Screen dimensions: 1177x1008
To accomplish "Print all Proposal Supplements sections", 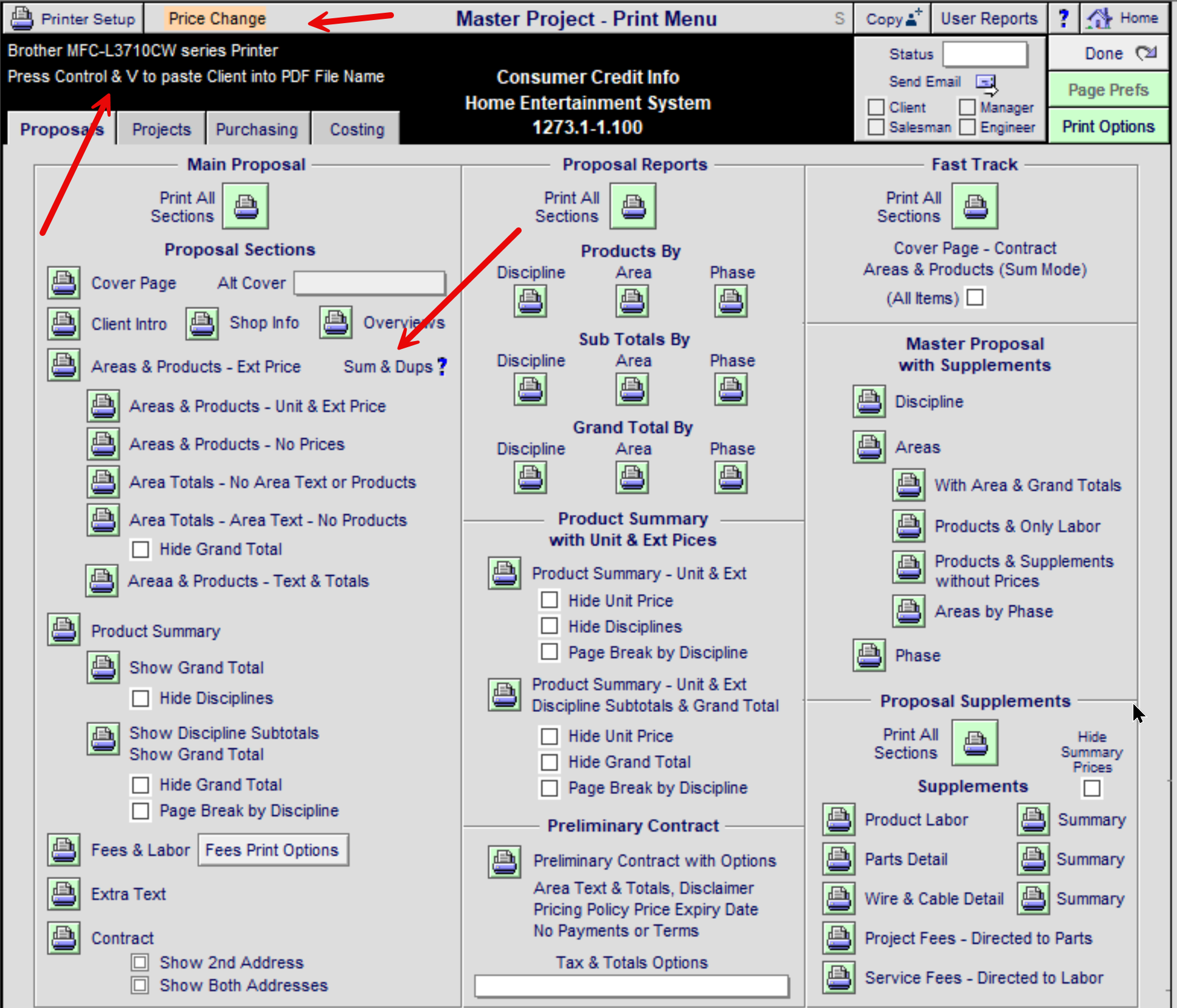I will (x=975, y=743).
